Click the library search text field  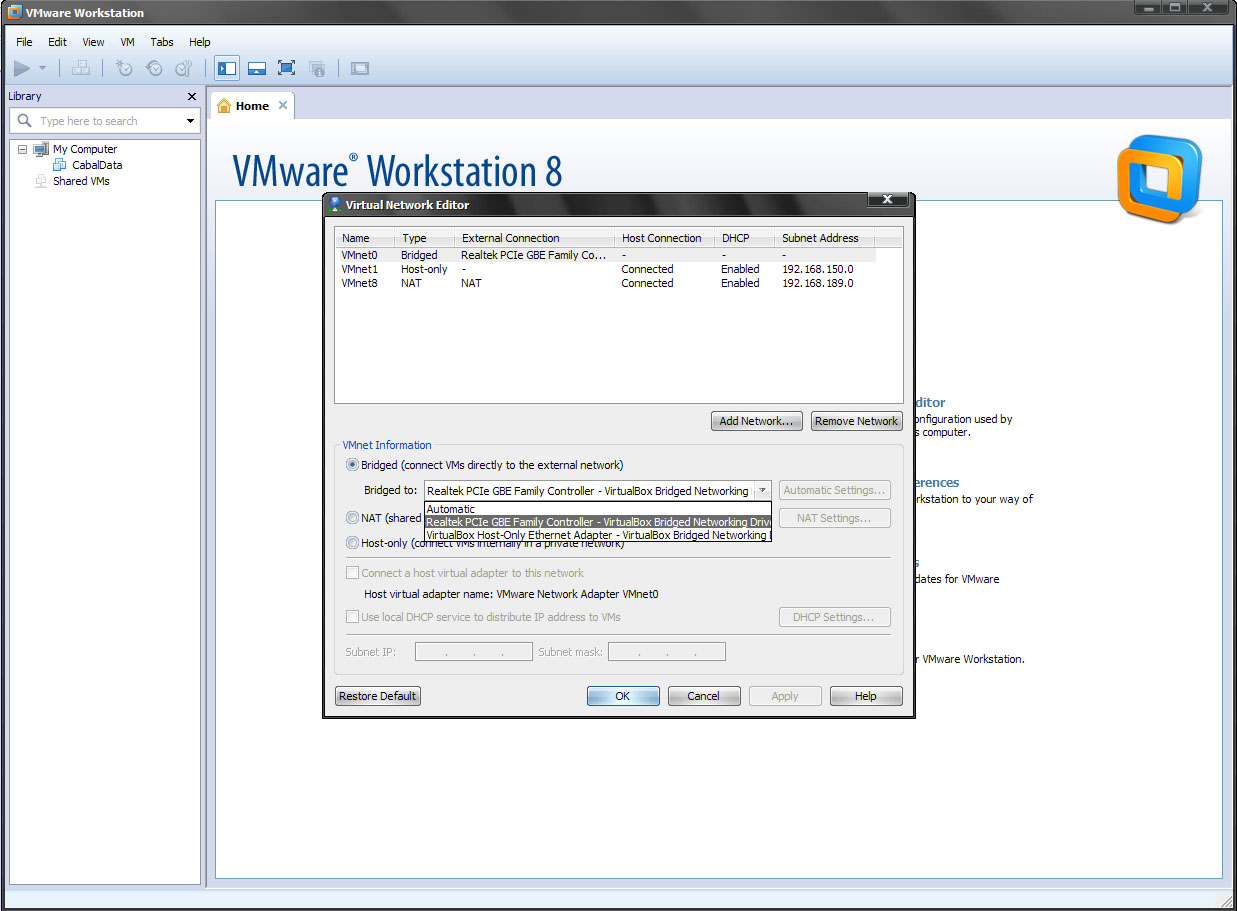point(110,121)
